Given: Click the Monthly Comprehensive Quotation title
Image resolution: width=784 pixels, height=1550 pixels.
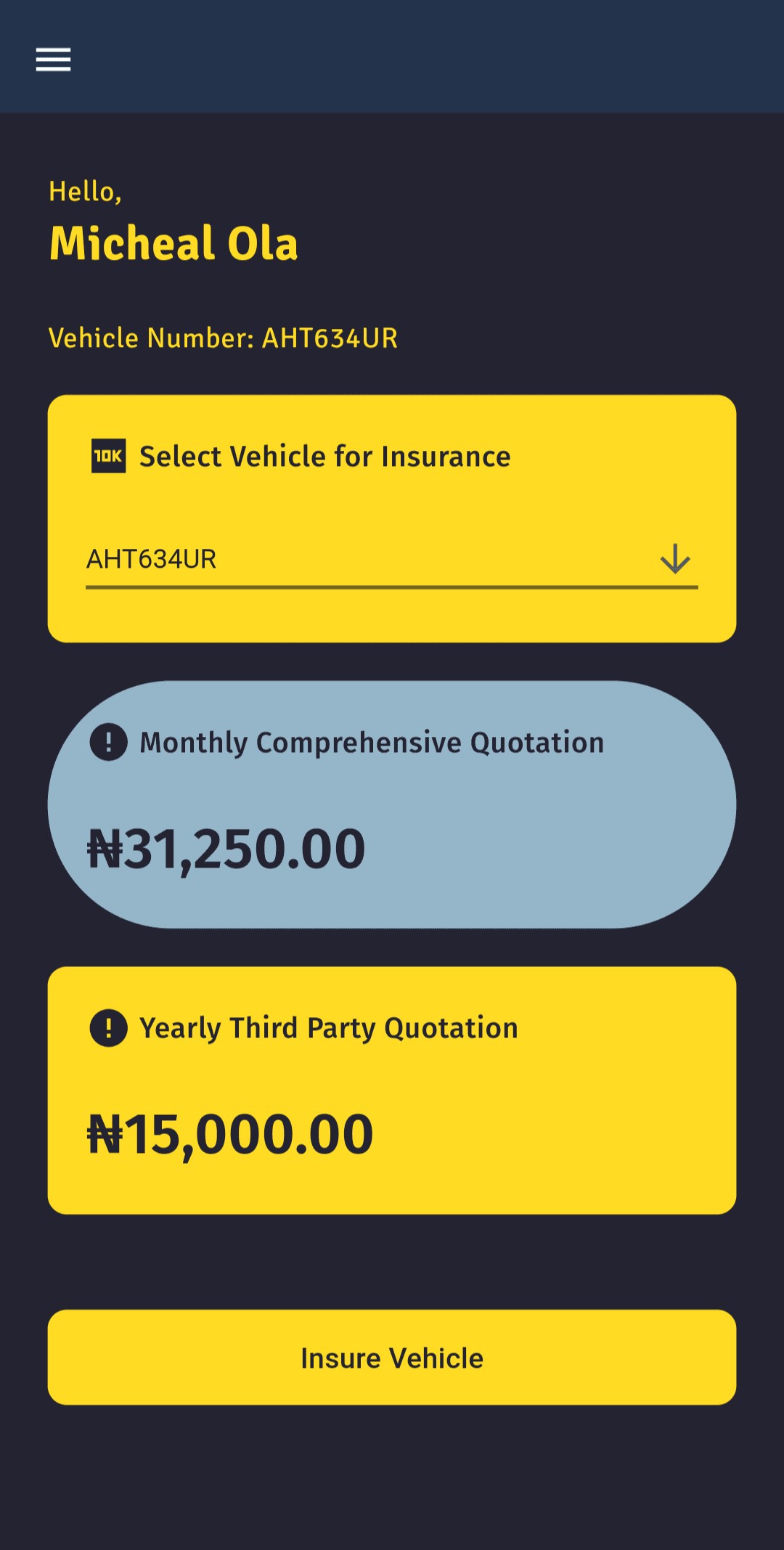Looking at the screenshot, I should (x=372, y=743).
